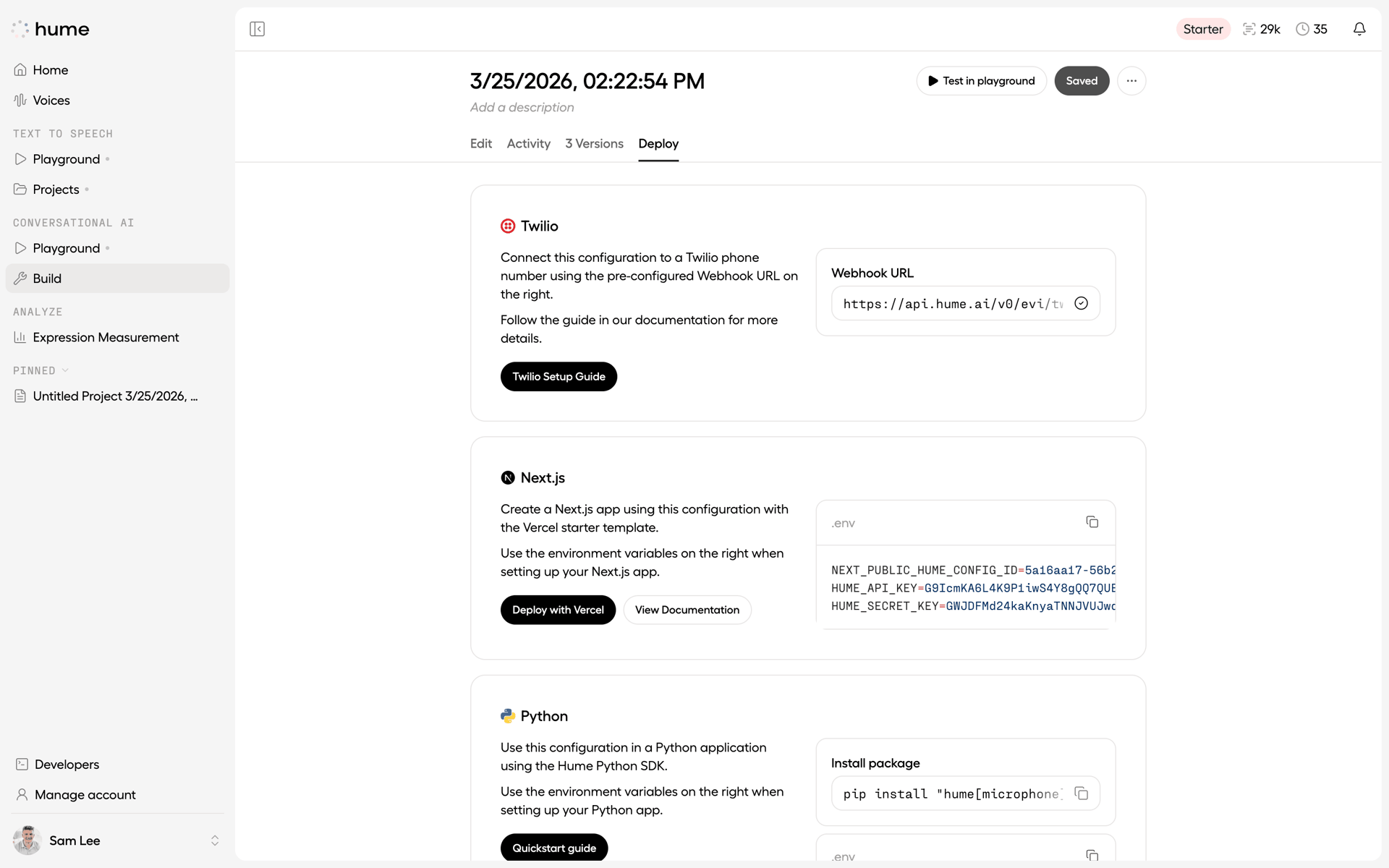Open the Python Quickstart guide

click(x=554, y=848)
